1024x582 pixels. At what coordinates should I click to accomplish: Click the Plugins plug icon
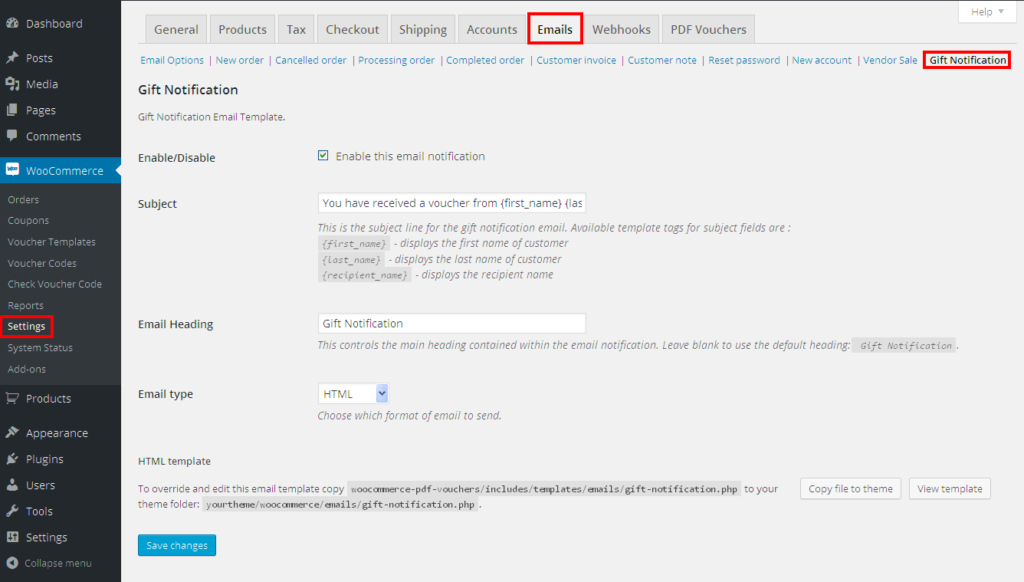pos(13,459)
